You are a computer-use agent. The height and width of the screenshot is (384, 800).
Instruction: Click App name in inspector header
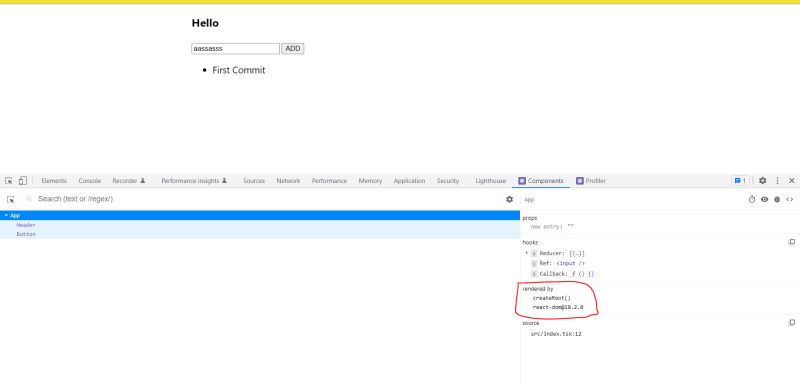[x=529, y=200]
